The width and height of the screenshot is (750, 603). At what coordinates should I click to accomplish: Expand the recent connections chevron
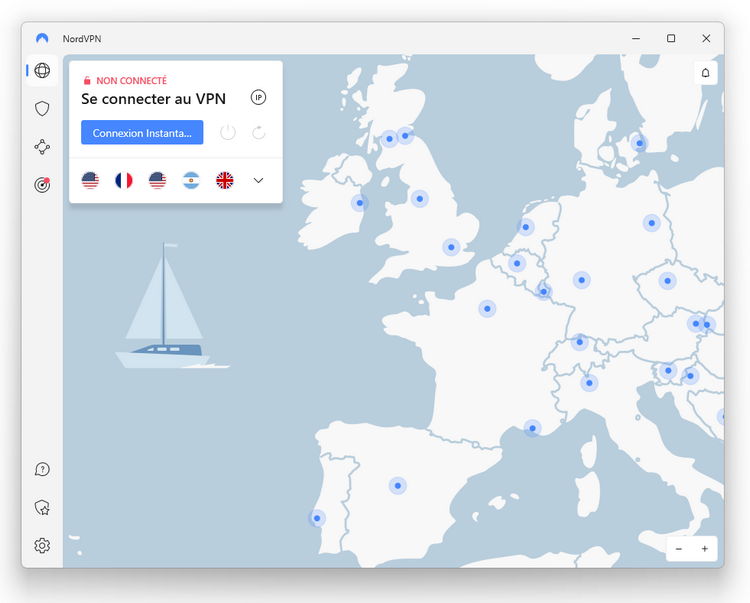tap(258, 181)
